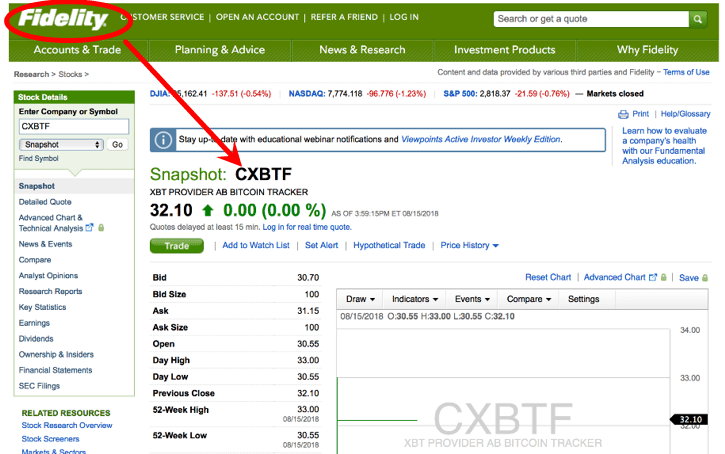The width and height of the screenshot is (725, 454).
Task: Open the Snapshot view dropdown
Action: point(61,145)
